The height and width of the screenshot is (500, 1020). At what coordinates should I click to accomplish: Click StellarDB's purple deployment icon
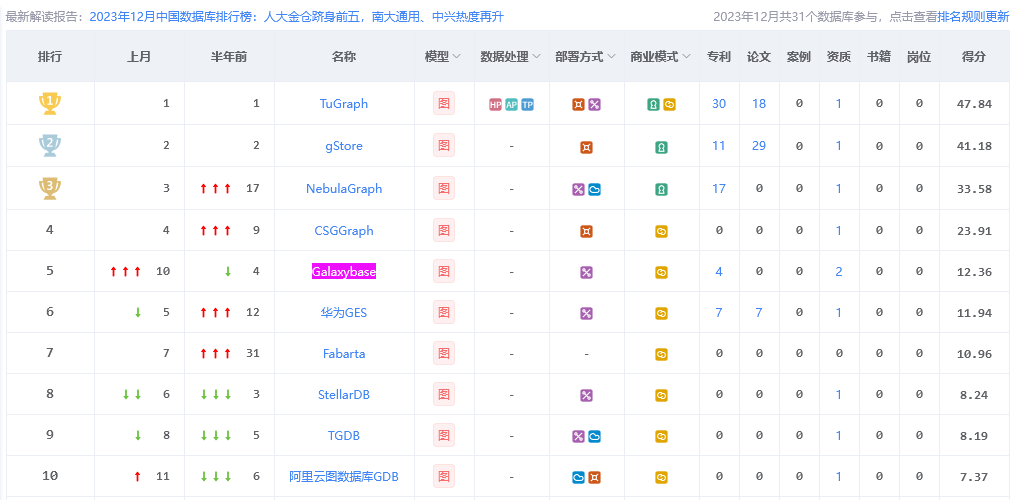(586, 395)
